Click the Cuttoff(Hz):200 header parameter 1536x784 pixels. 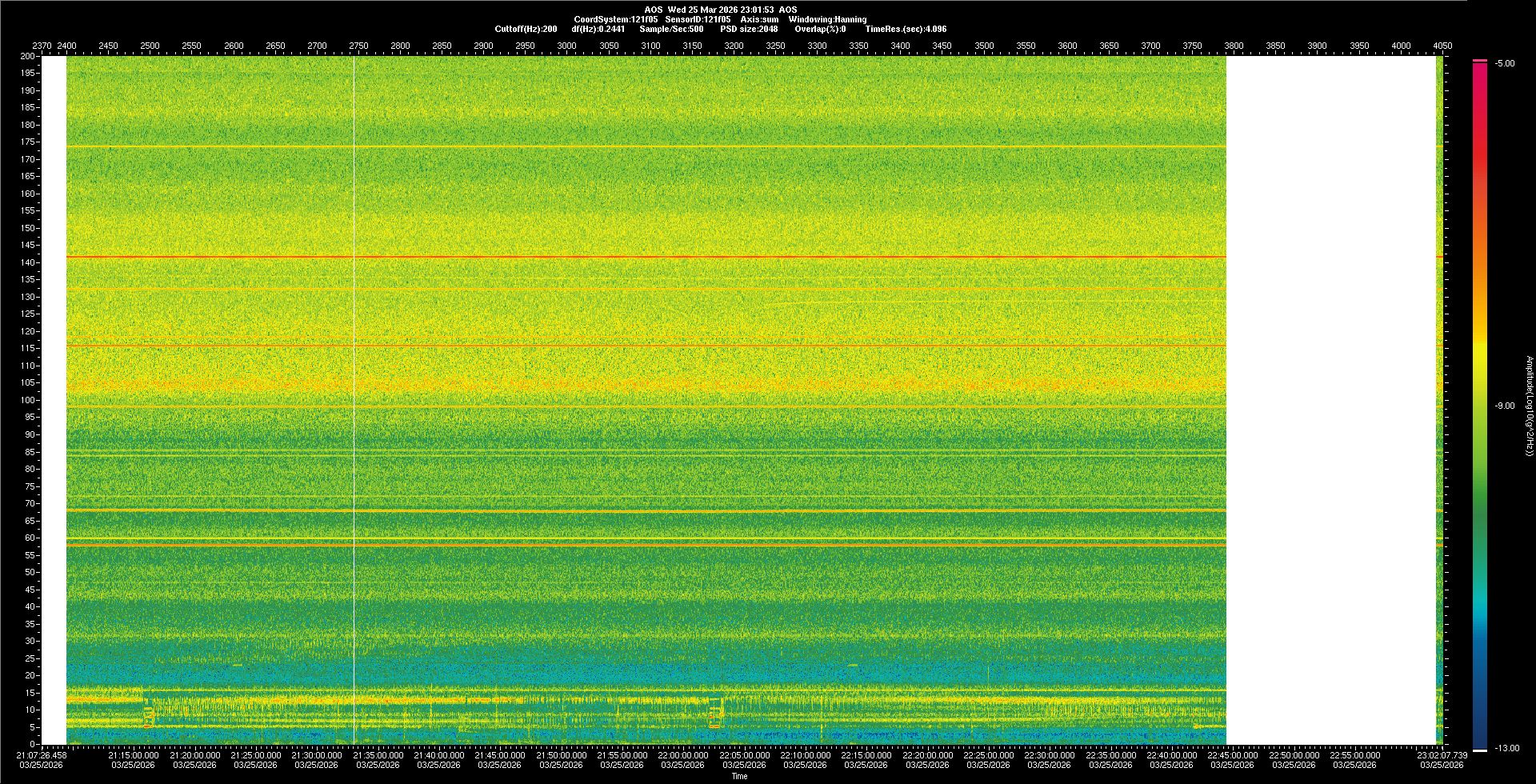click(526, 29)
